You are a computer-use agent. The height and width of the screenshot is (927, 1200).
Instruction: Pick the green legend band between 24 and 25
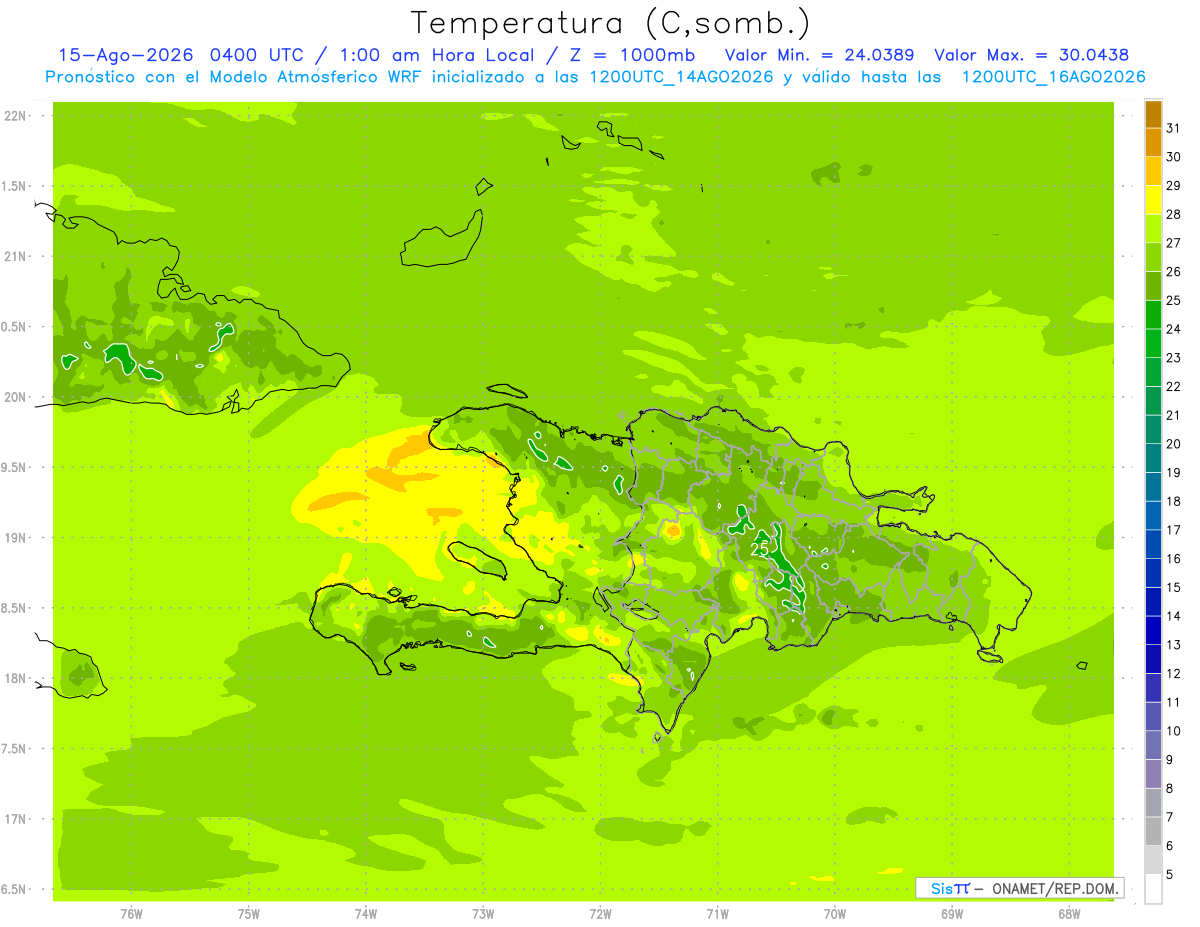tap(1153, 315)
